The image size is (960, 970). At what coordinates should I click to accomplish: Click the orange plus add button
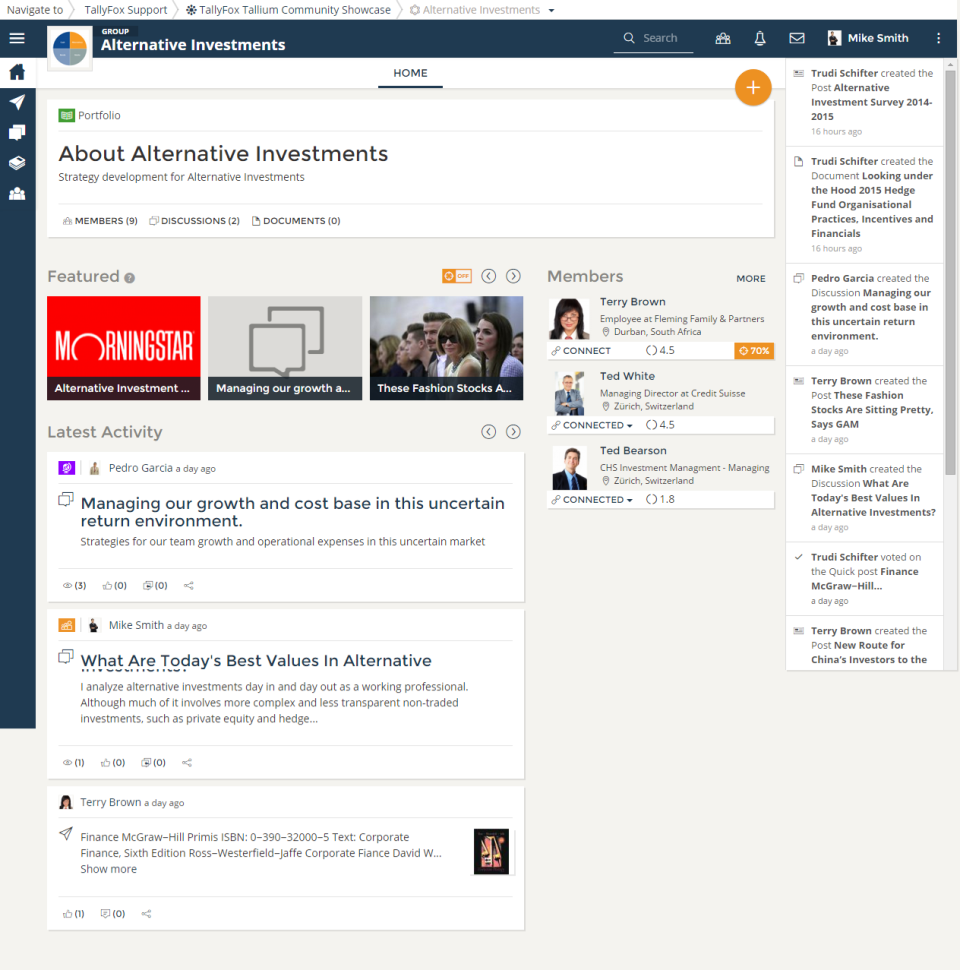tap(753, 88)
